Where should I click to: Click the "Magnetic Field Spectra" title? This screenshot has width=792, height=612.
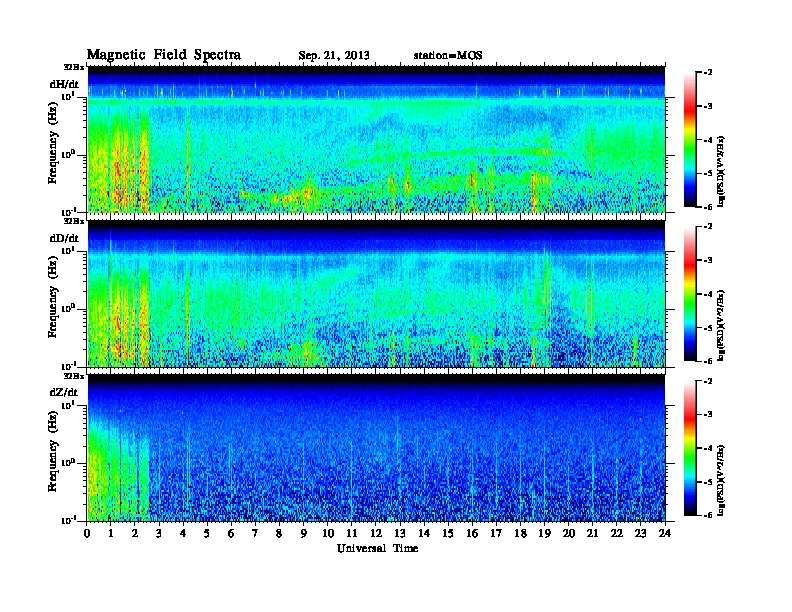tap(164, 55)
